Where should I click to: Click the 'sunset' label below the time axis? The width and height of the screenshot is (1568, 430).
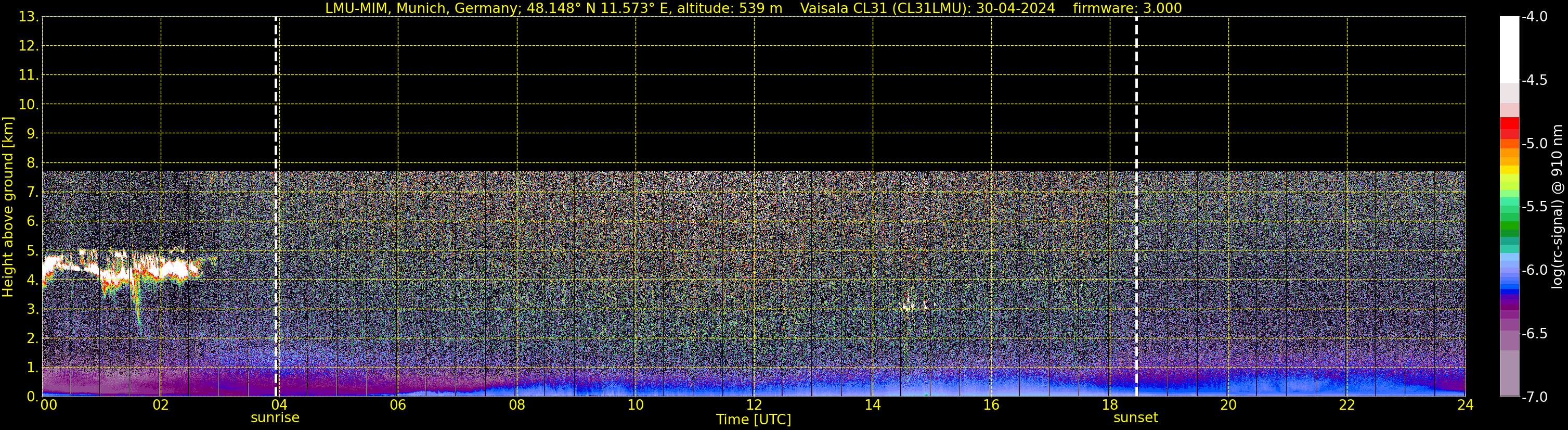click(1135, 418)
